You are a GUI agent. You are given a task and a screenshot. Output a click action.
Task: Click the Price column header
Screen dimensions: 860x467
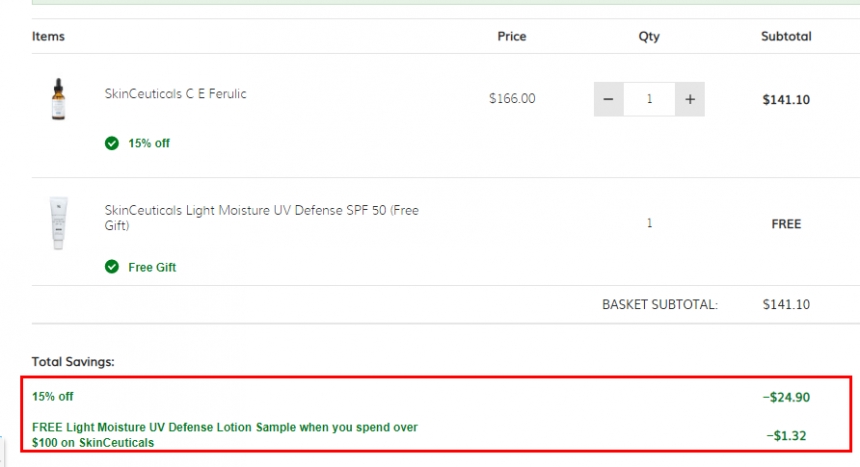(512, 36)
